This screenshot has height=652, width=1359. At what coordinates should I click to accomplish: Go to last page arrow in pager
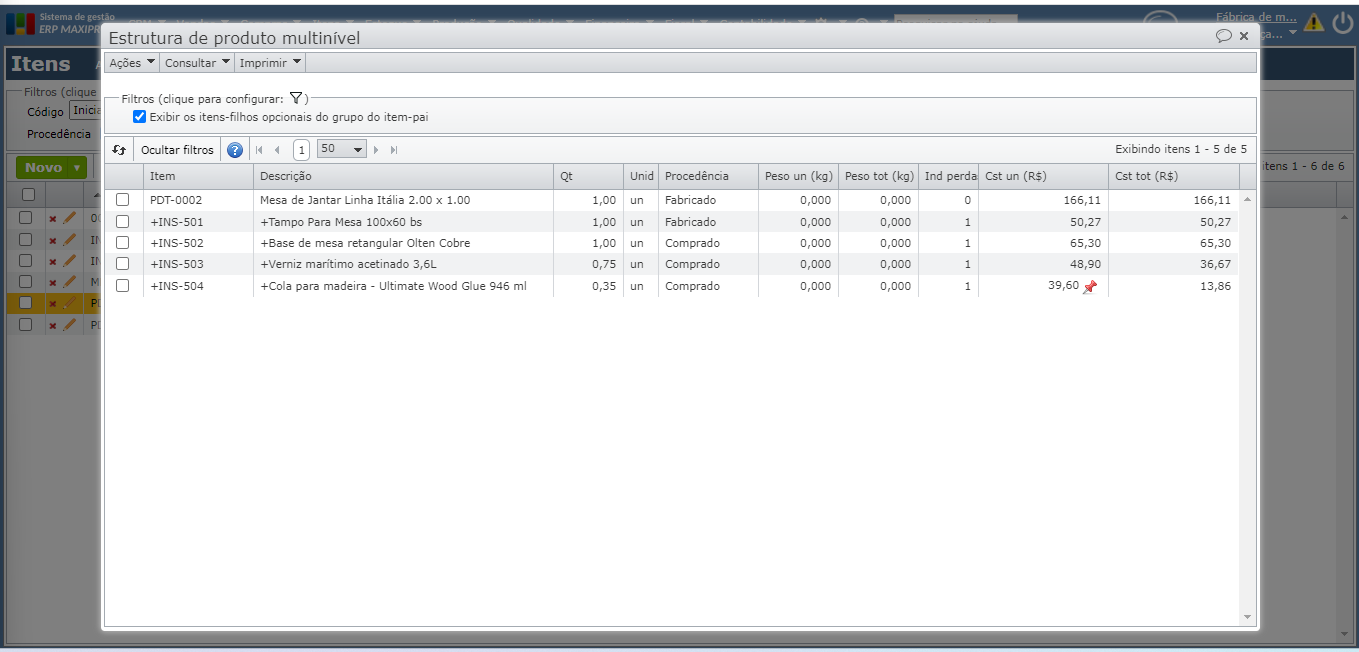(x=394, y=150)
